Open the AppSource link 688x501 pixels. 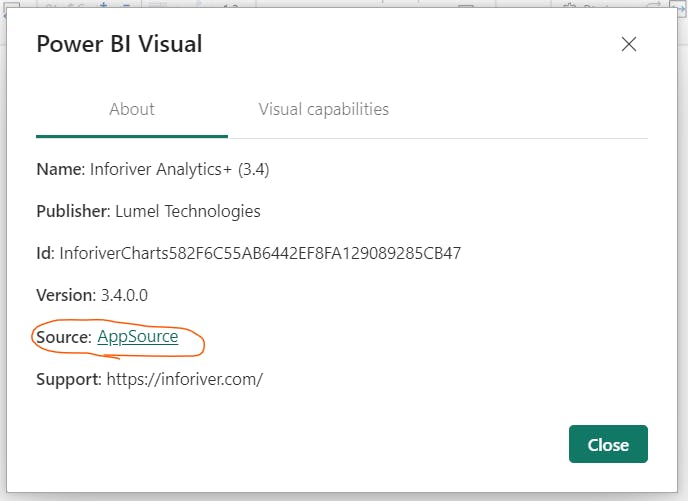(138, 337)
